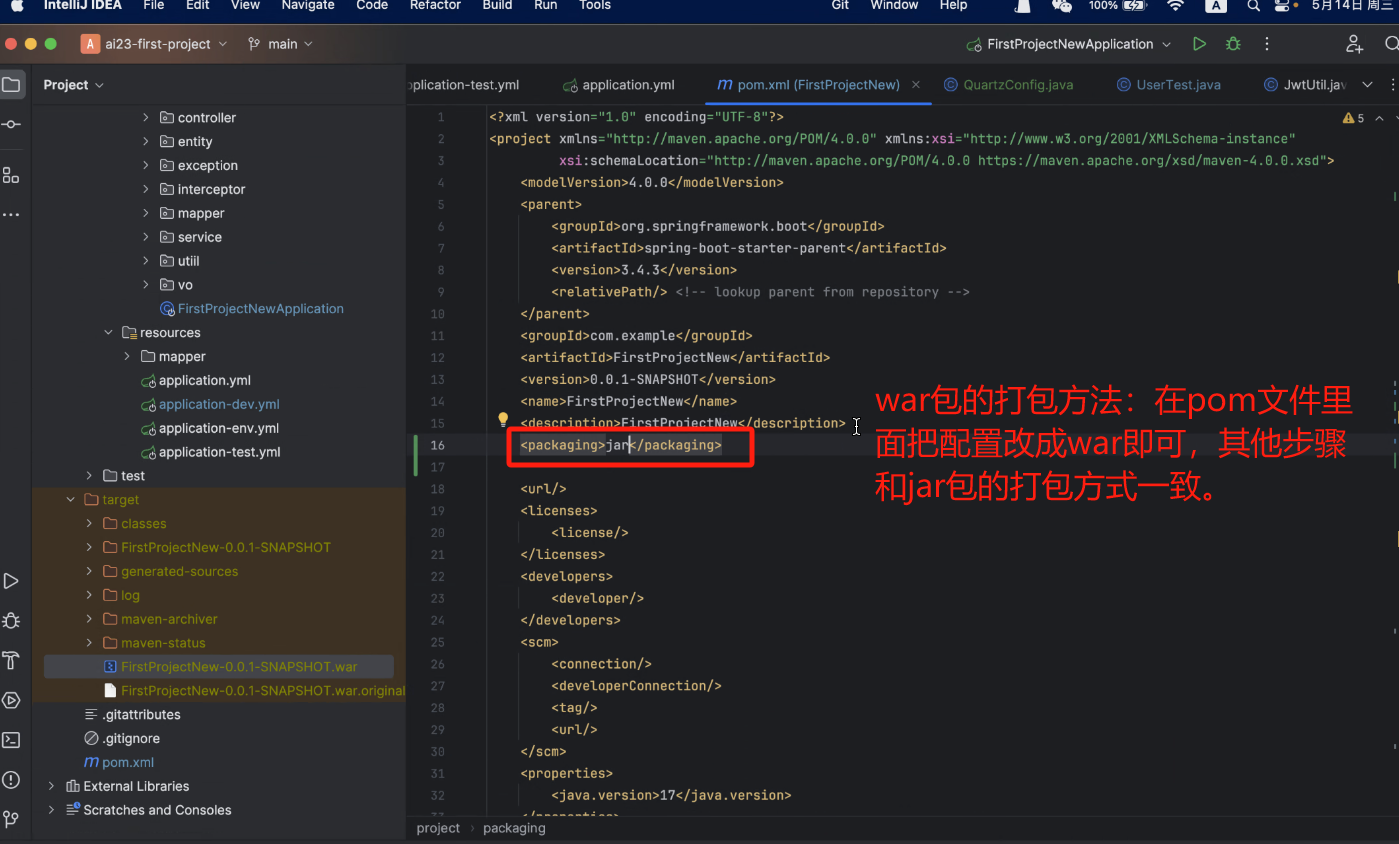The image size is (1399, 844).
Task: Open the Project view mode dropdown
Action: click(x=74, y=85)
